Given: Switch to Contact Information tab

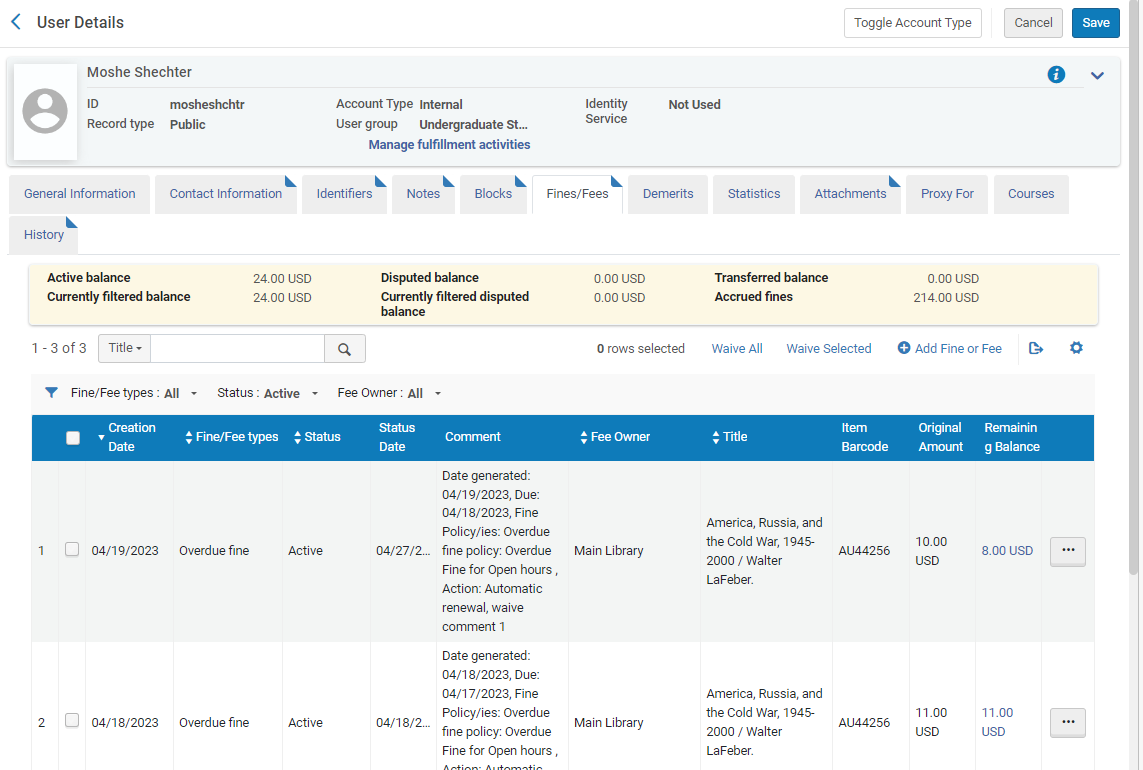Looking at the screenshot, I should coord(226,194).
